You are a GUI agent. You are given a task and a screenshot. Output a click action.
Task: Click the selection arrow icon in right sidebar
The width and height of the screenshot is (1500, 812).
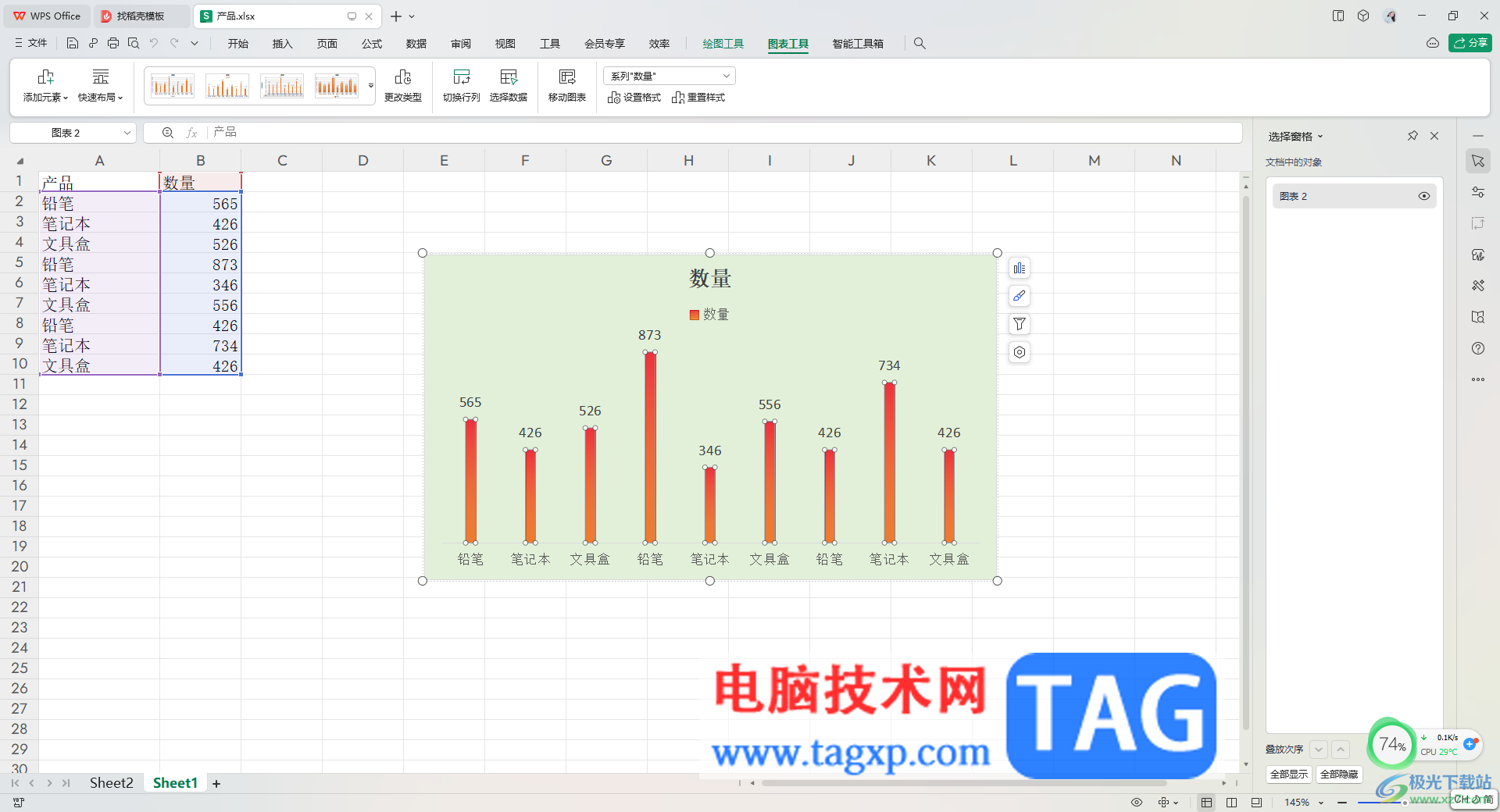[x=1478, y=161]
